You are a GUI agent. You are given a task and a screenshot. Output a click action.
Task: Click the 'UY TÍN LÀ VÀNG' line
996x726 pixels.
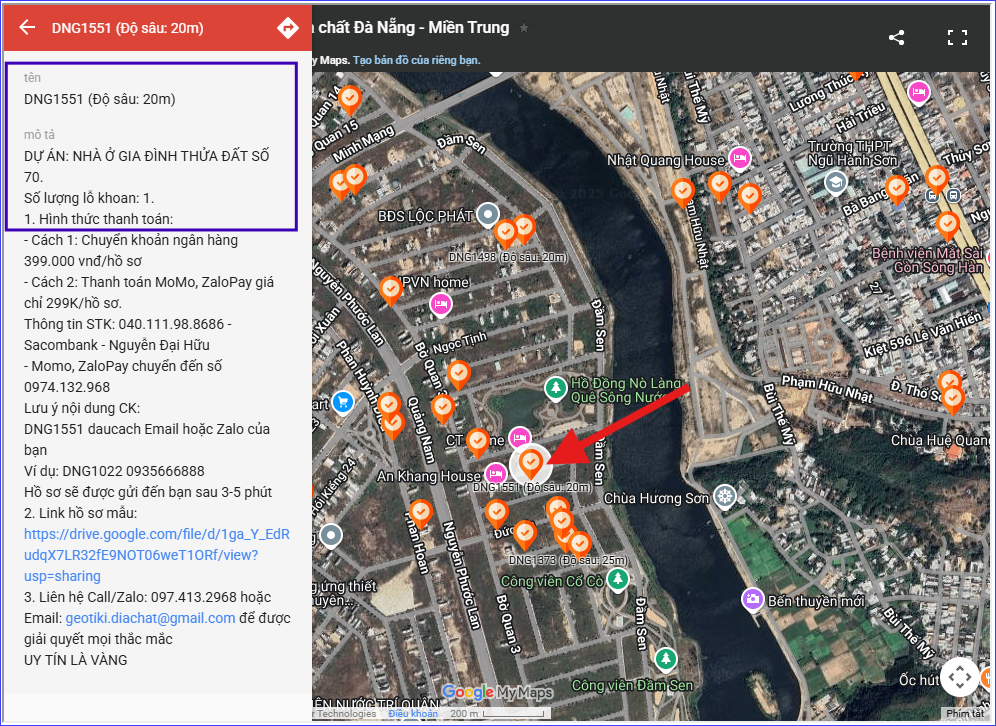tap(76, 660)
